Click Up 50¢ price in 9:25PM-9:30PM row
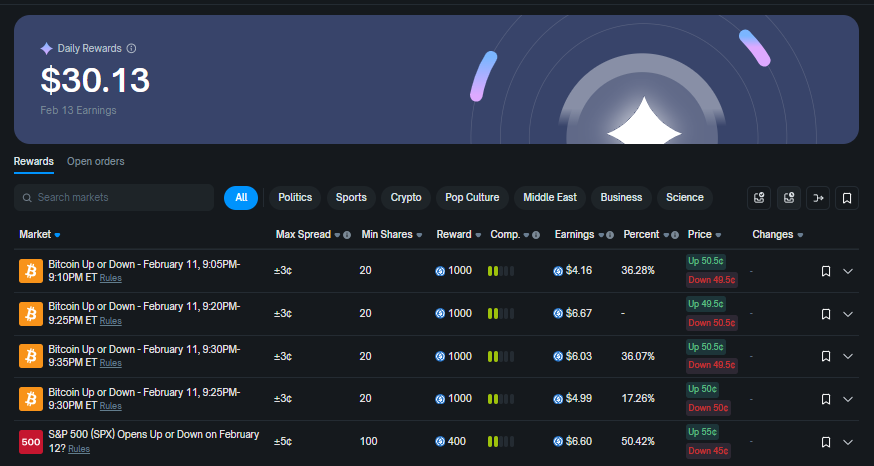 click(x=702, y=389)
